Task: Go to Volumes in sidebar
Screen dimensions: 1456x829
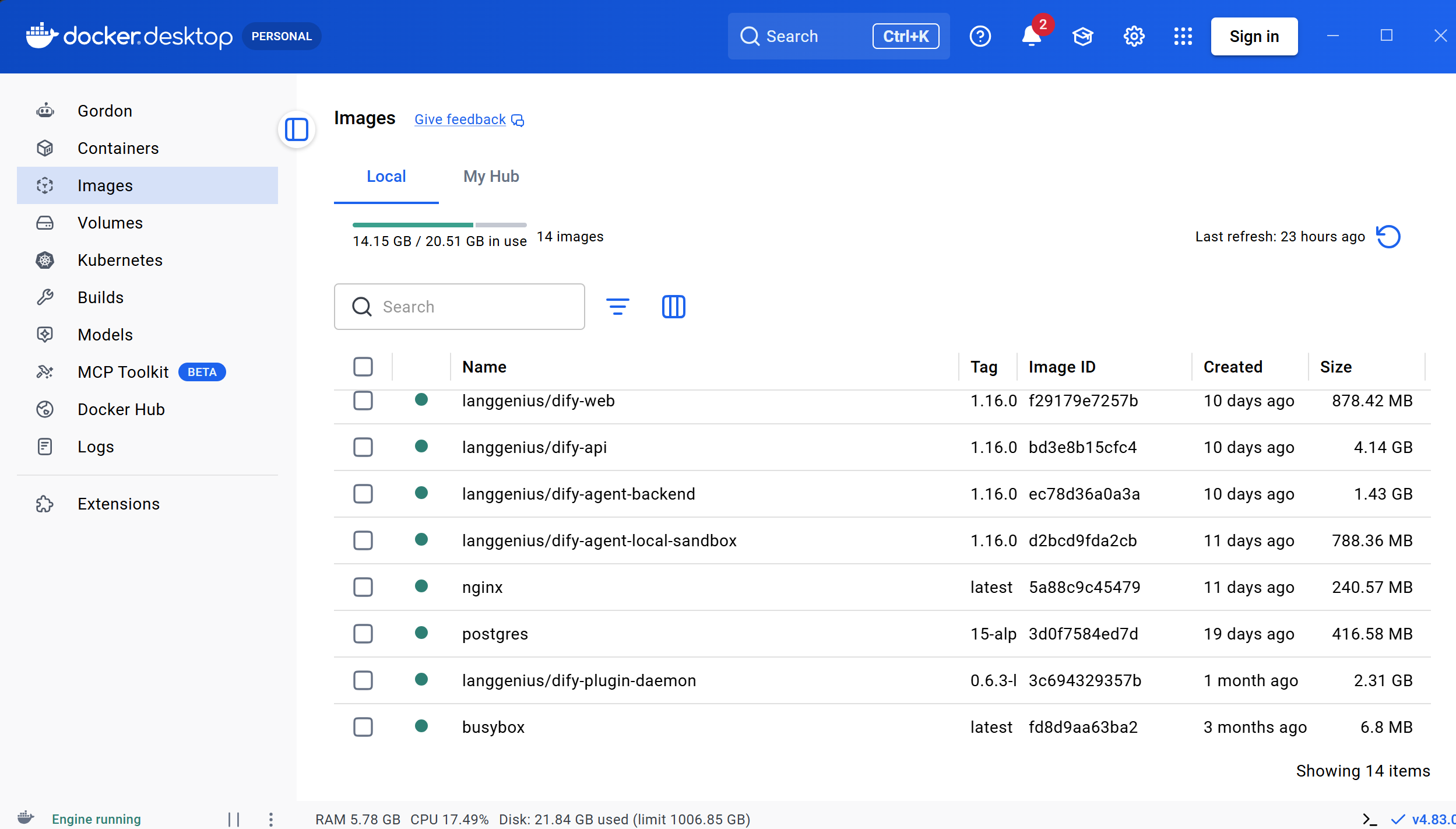Action: coord(147,223)
